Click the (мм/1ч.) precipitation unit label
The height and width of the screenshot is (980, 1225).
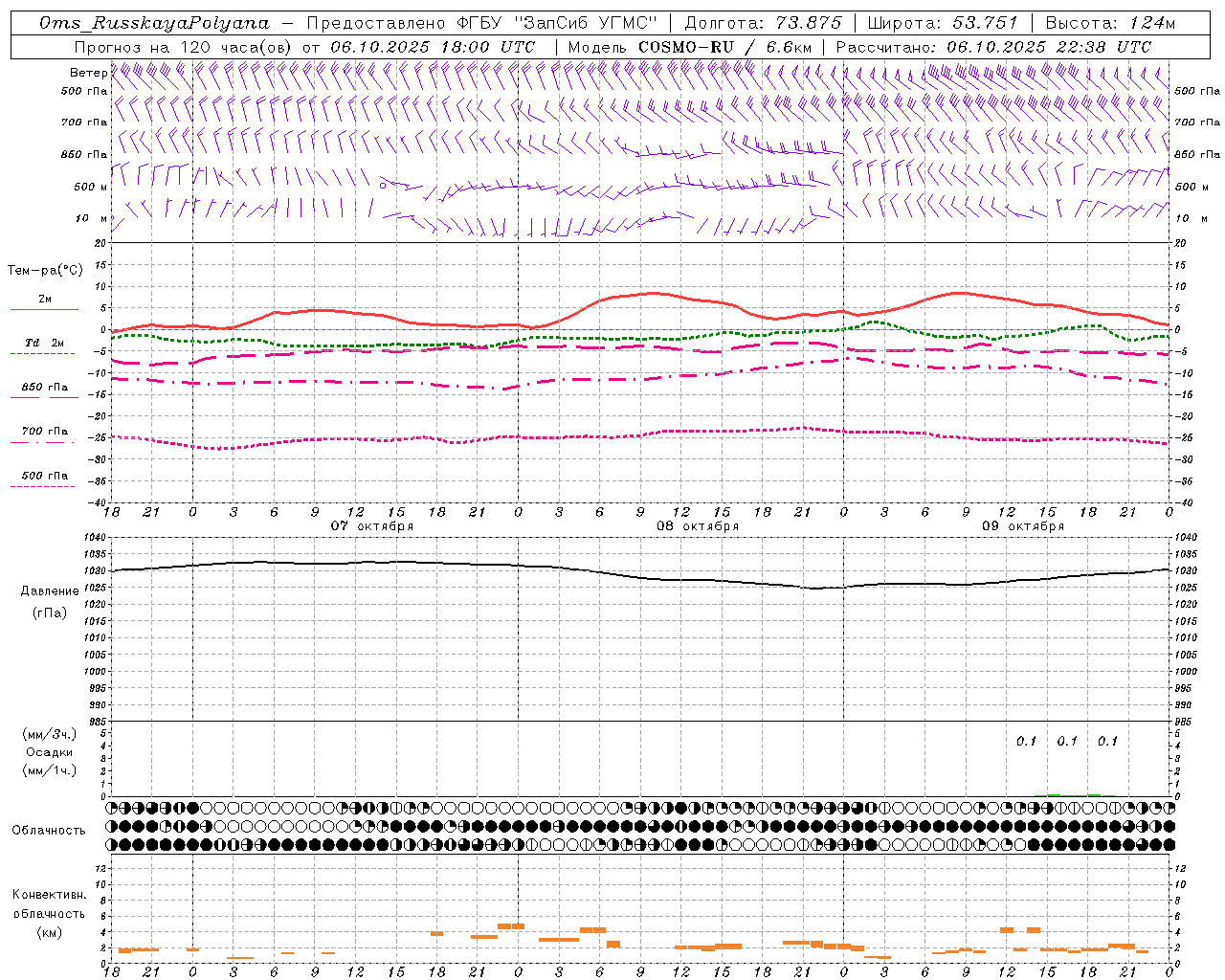click(50, 769)
